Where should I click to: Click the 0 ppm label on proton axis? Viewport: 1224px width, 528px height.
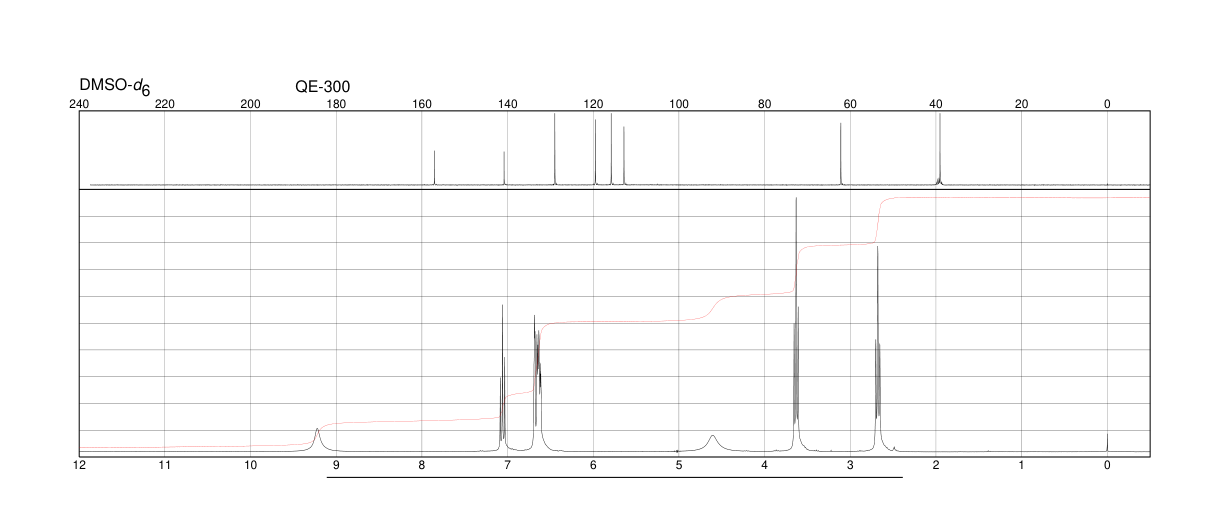tap(1107, 465)
